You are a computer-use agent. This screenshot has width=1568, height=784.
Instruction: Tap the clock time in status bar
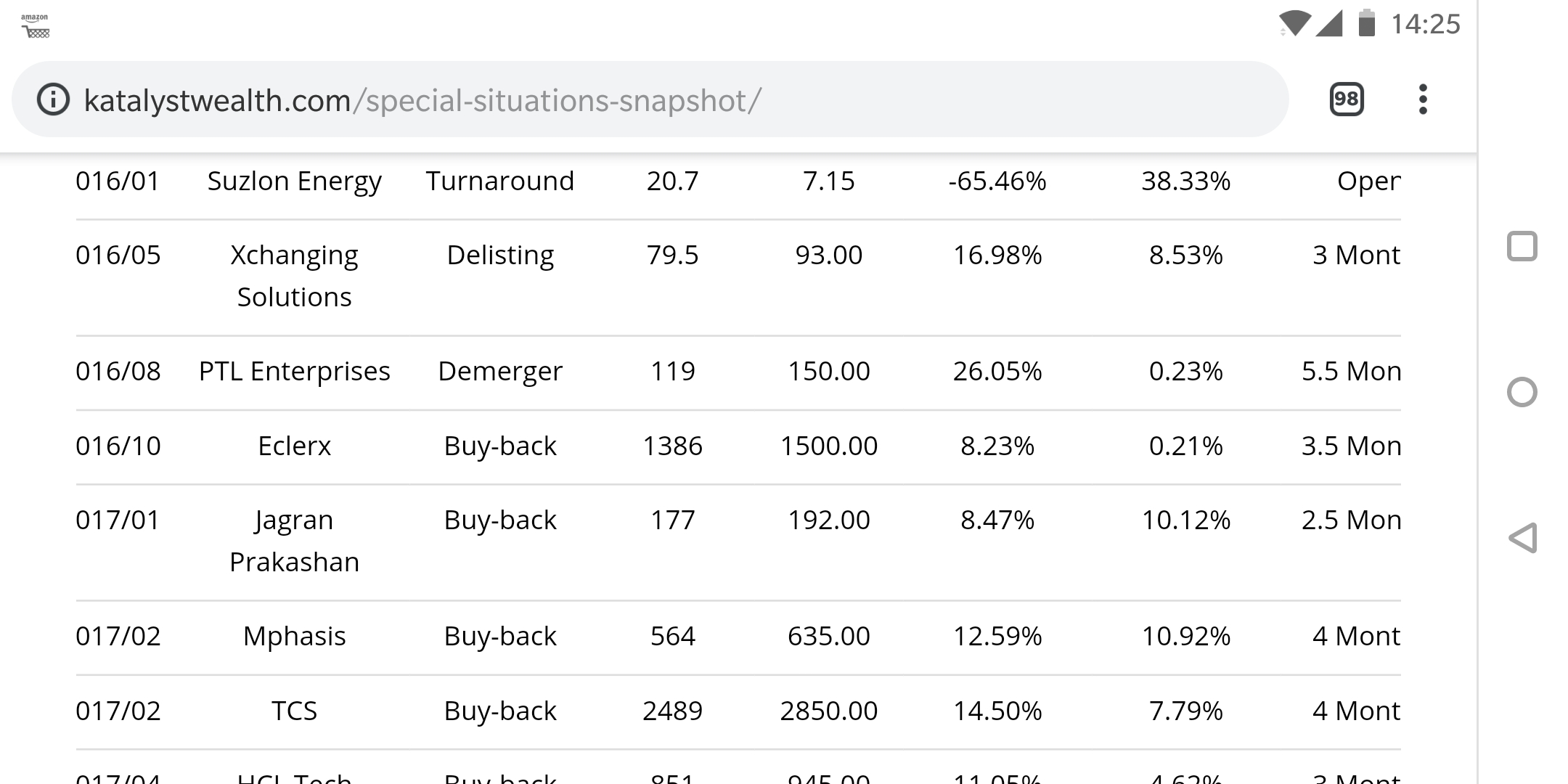tap(1425, 24)
